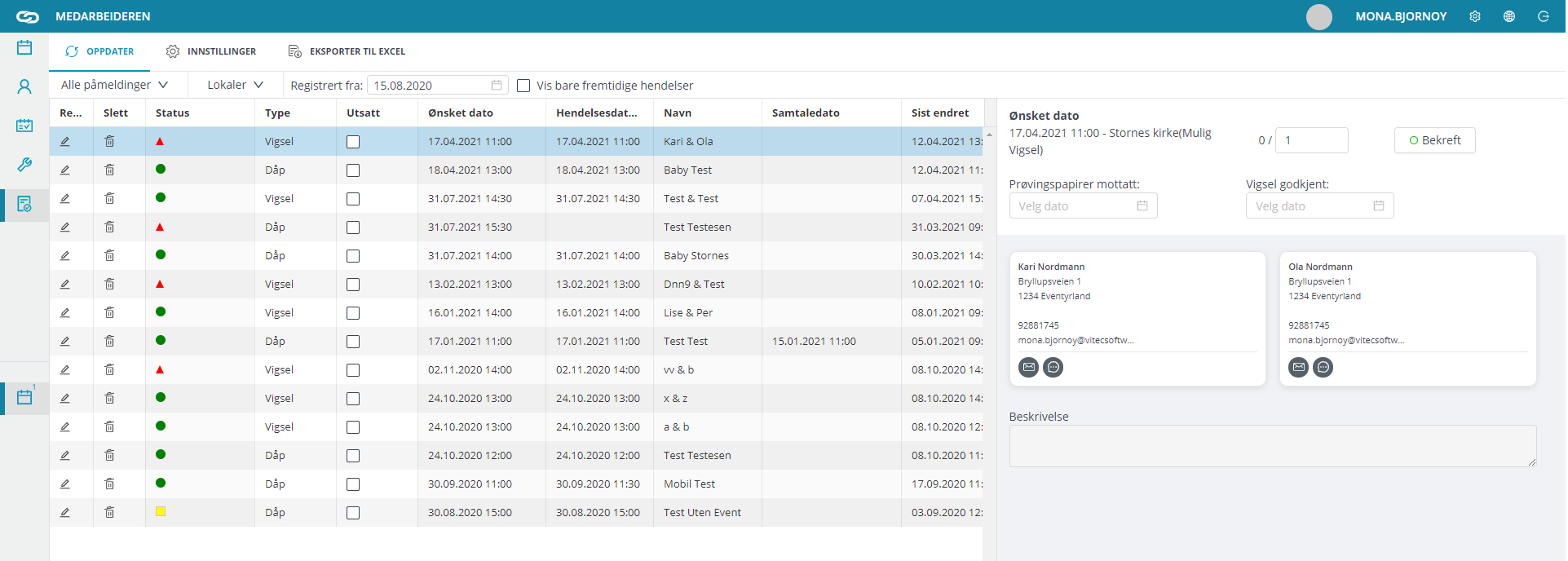1568x561 pixels.
Task: Enable Vis bare fremtidige hendelser checkbox
Action: click(x=523, y=86)
